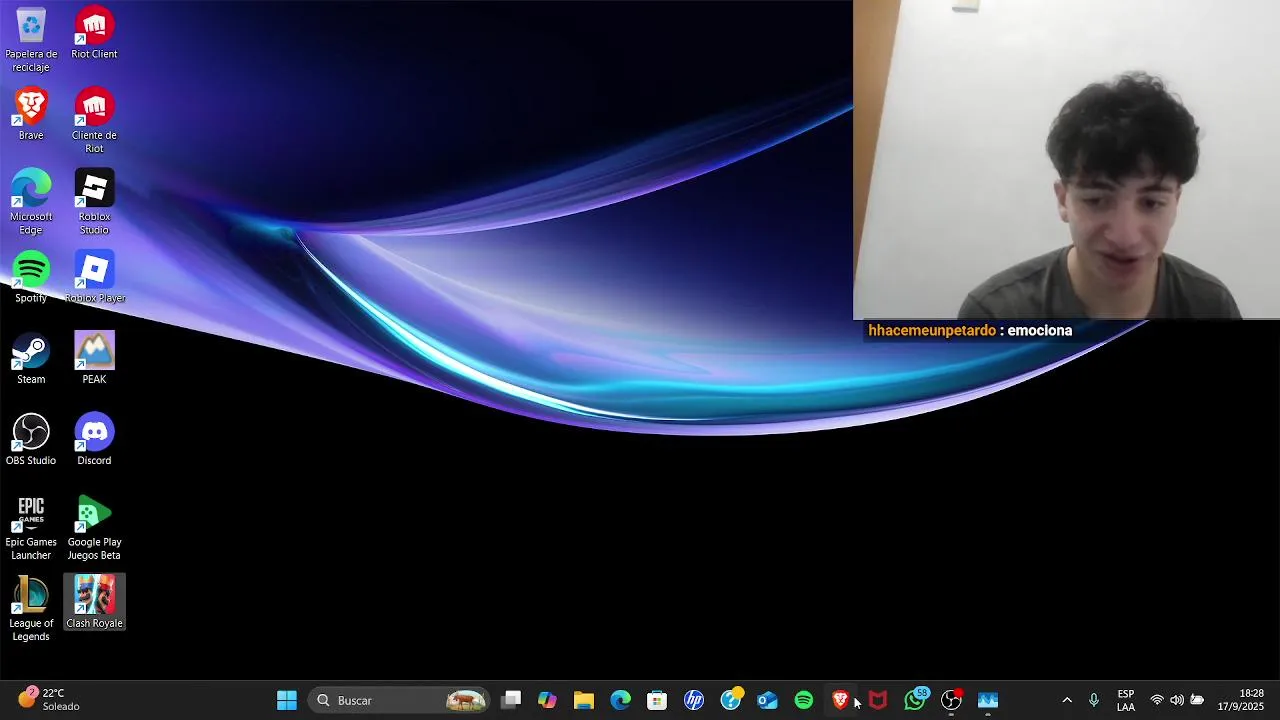This screenshot has height=720, width=1280.
Task: Select the Steam desktop shortcut
Action: 31,359
